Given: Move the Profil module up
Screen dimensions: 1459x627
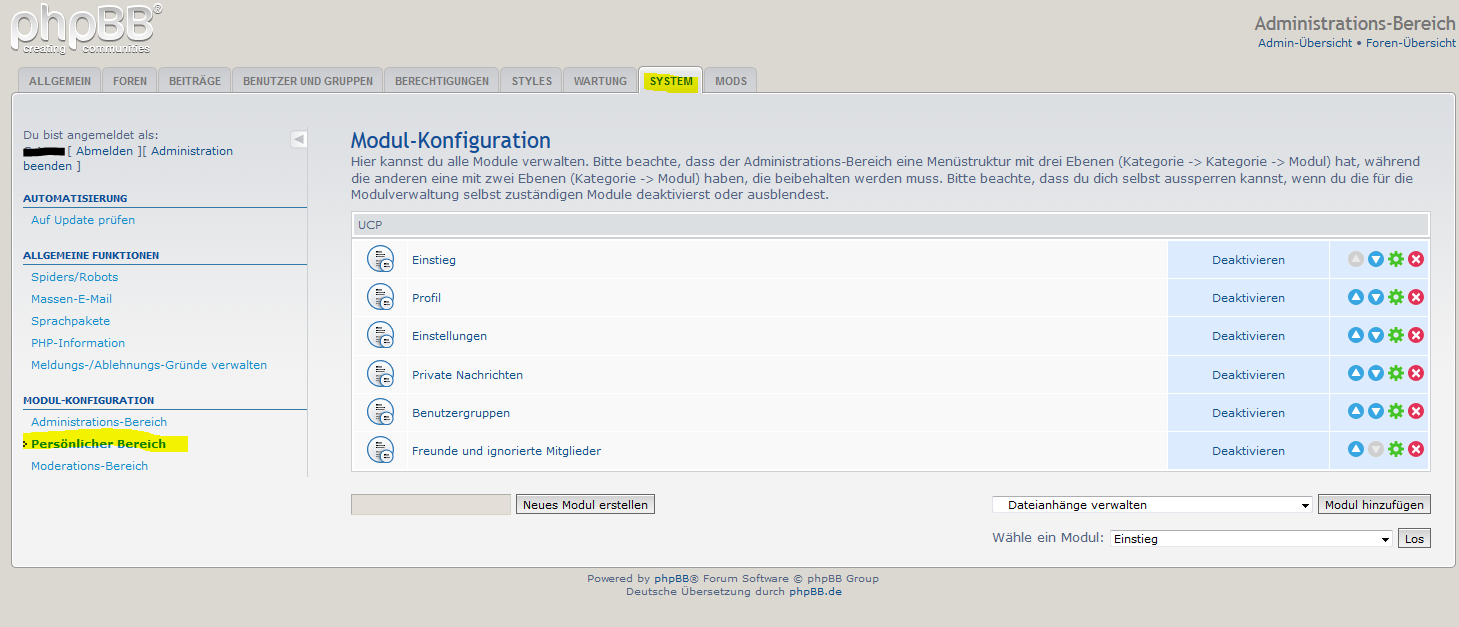Looking at the screenshot, I should pyautogui.click(x=1356, y=297).
